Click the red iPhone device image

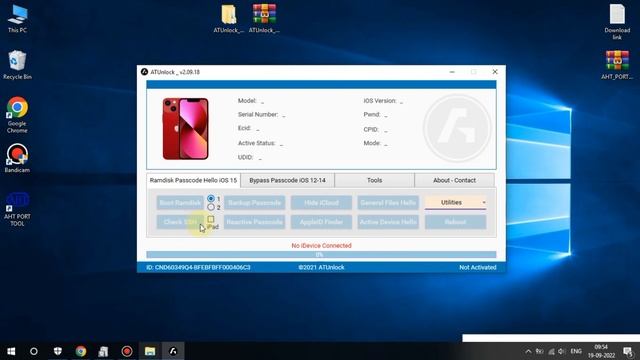pyautogui.click(x=185, y=129)
